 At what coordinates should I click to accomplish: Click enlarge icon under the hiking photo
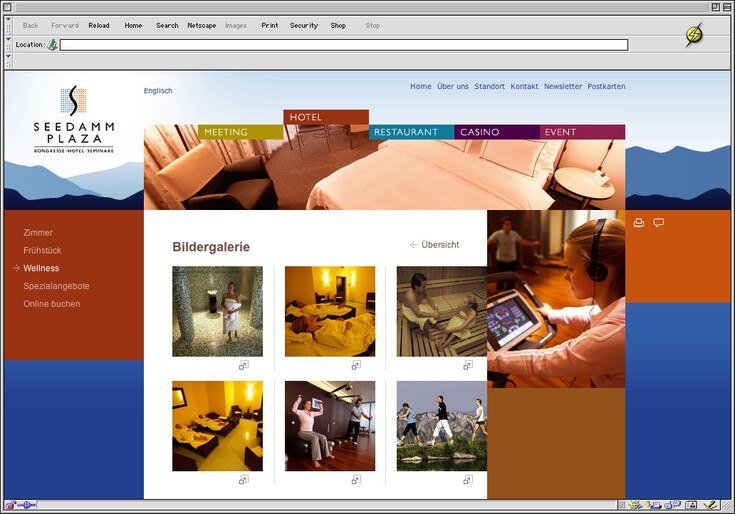467,480
